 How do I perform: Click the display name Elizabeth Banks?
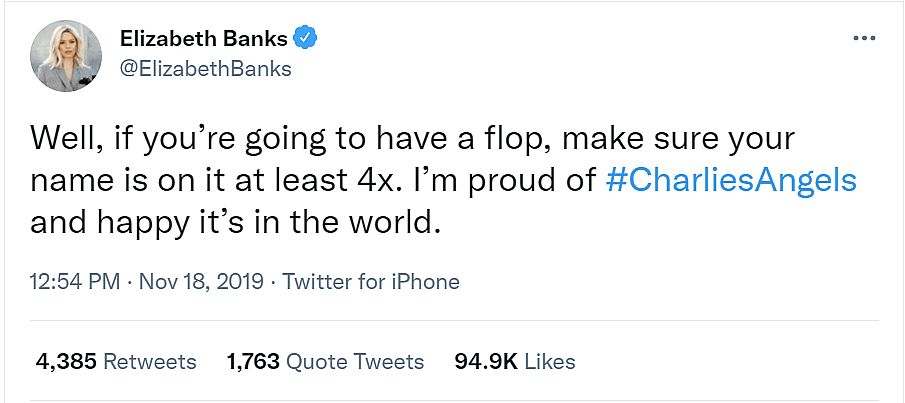pos(203,39)
